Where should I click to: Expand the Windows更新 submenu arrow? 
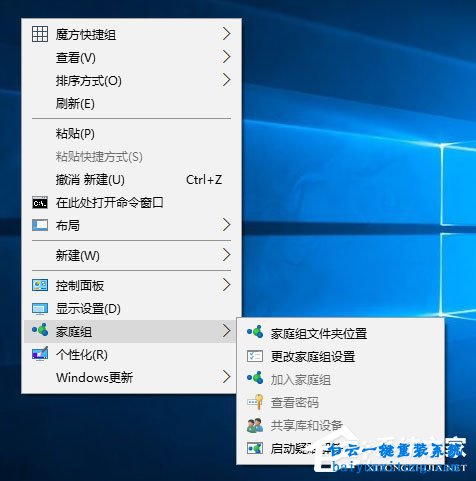[x=226, y=377]
